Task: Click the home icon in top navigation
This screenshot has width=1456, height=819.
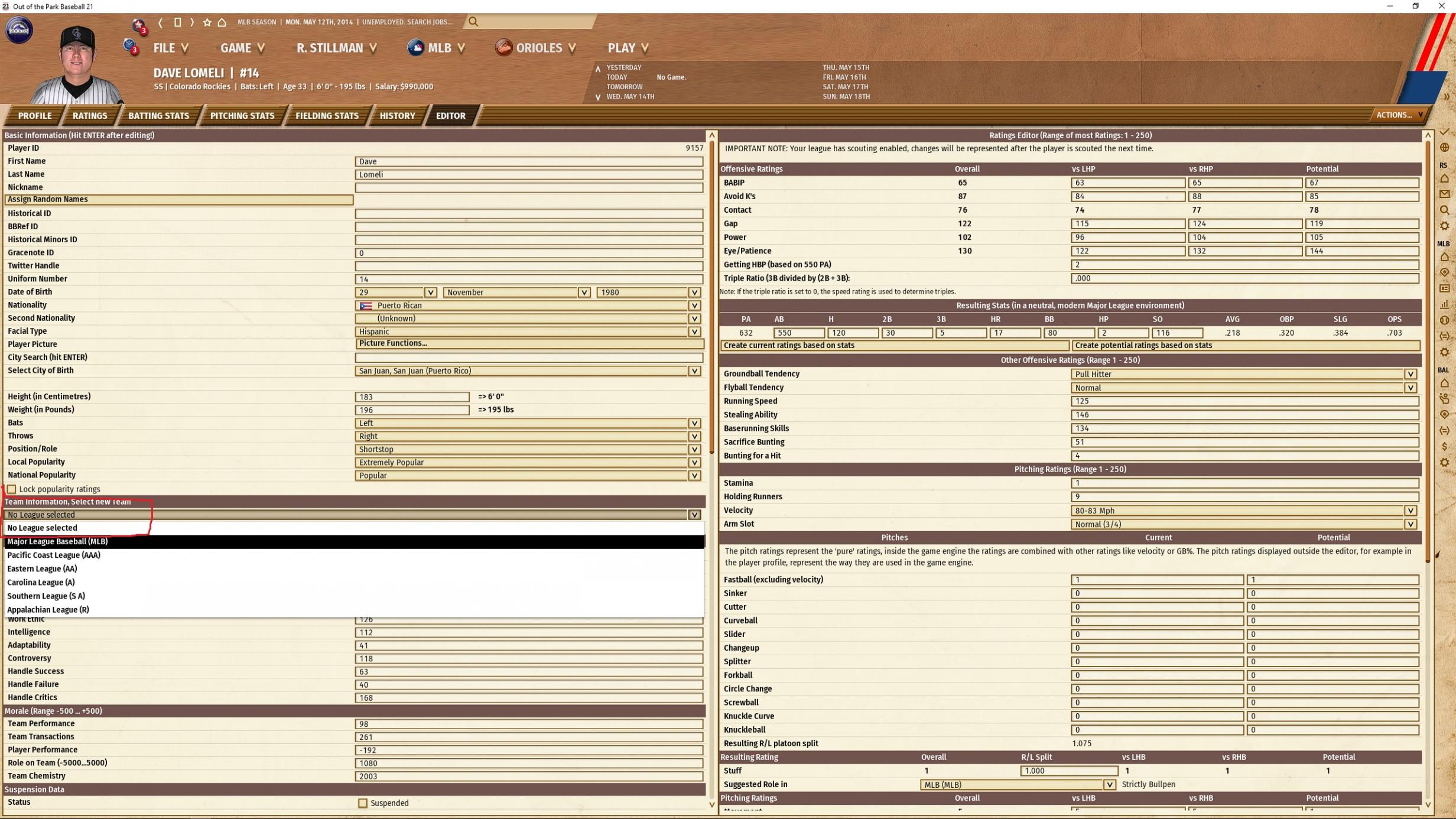Action: click(x=222, y=22)
